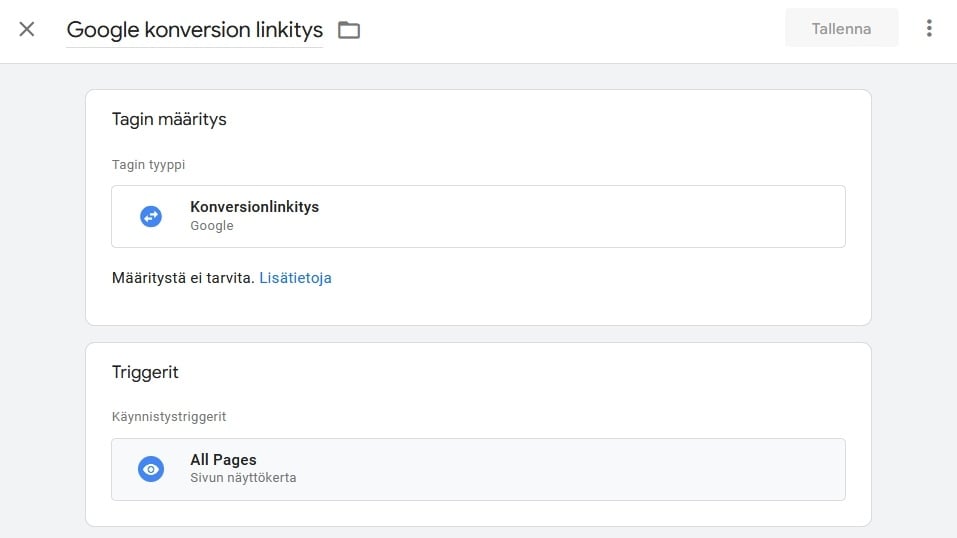Click the Triggerit section heading
Viewport: 957px width, 538px height.
pos(145,372)
